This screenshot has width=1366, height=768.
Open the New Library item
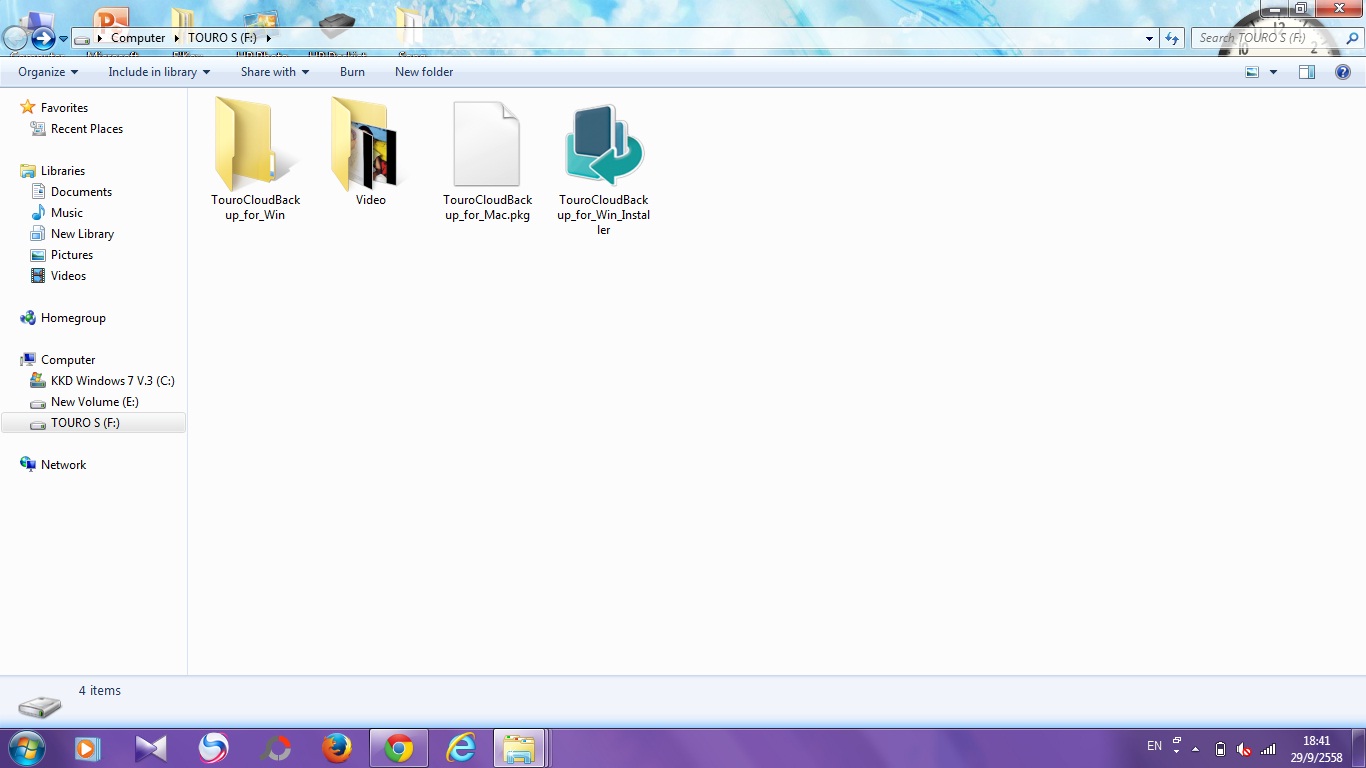point(82,234)
